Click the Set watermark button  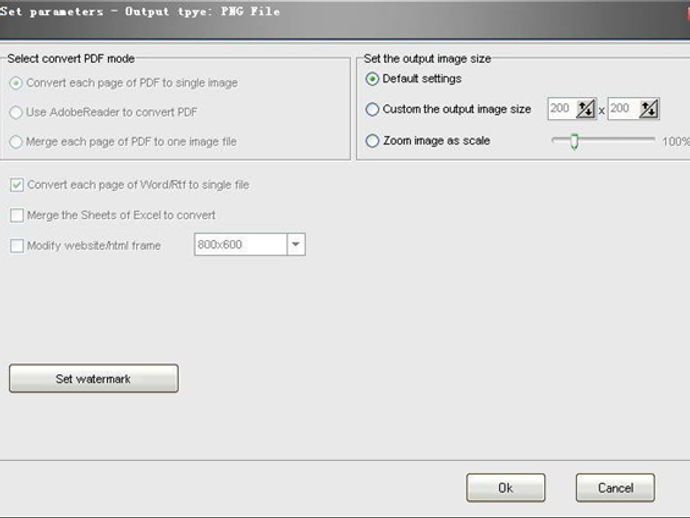click(x=94, y=378)
